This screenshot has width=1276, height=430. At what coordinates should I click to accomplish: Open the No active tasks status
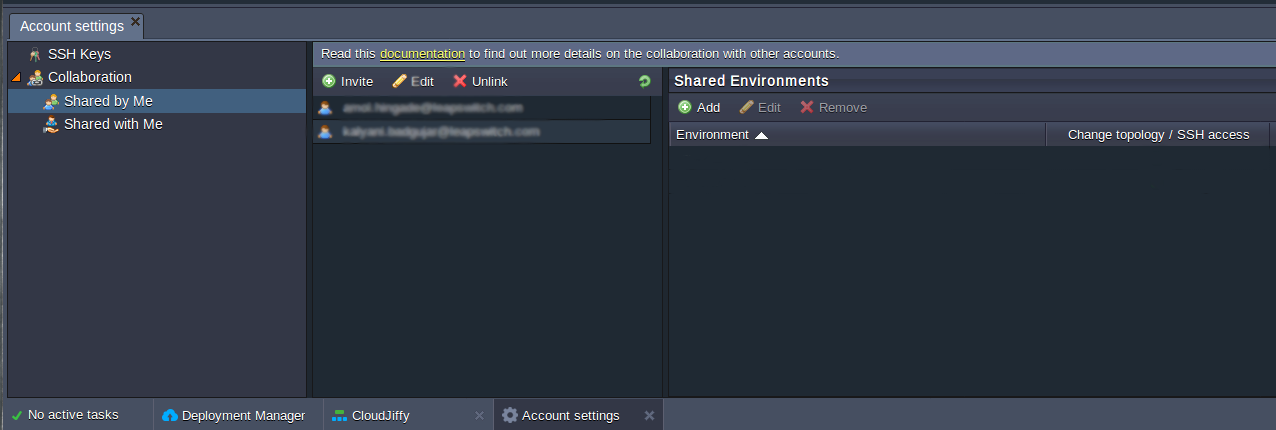pyautogui.click(x=73, y=415)
